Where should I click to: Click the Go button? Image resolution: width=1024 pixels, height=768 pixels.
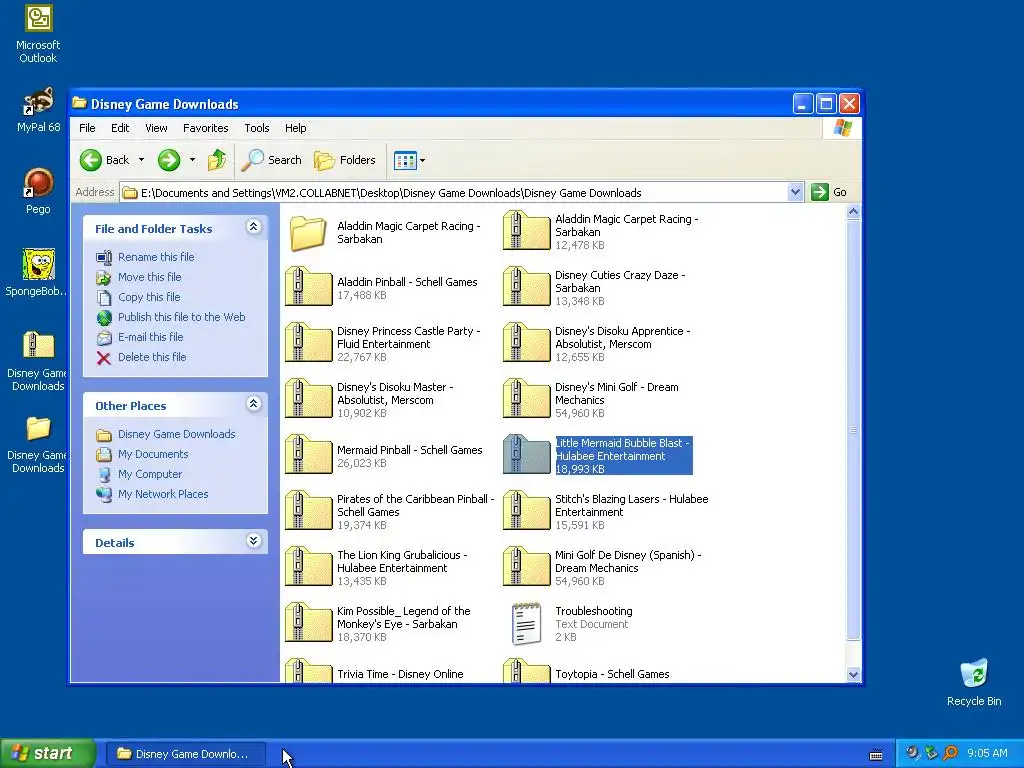829,192
